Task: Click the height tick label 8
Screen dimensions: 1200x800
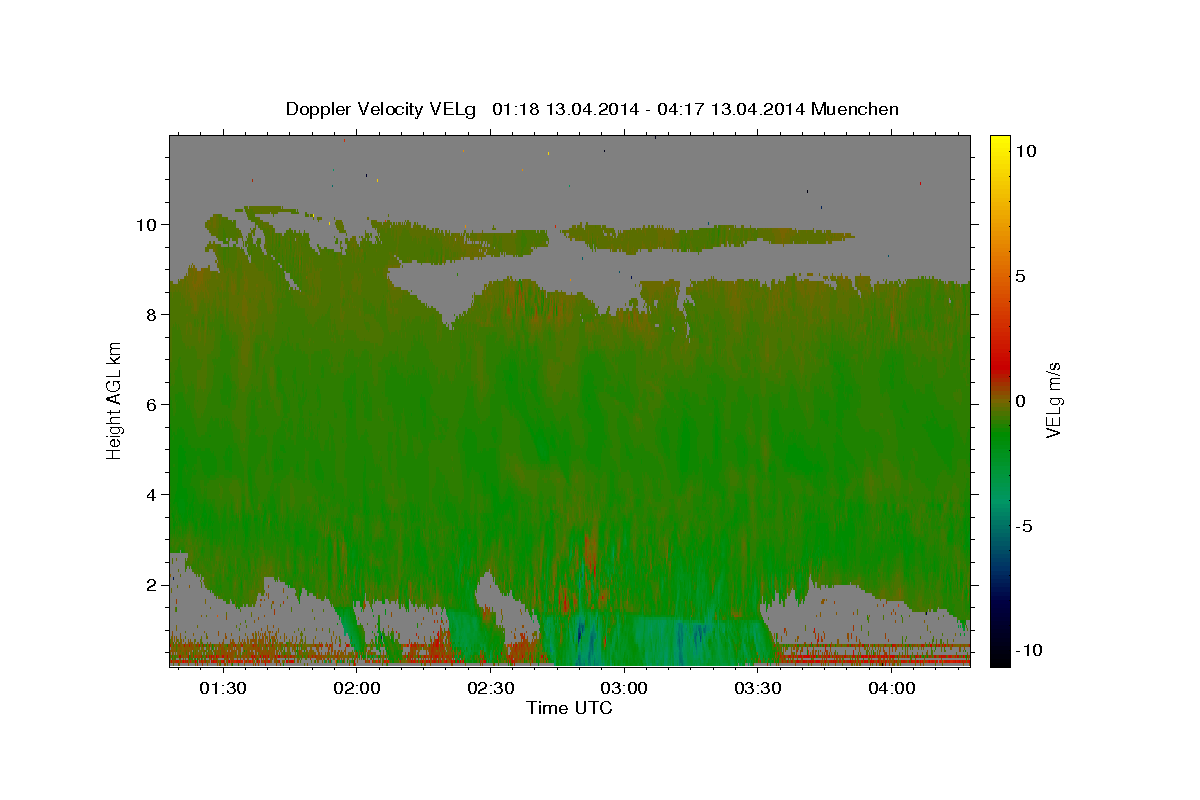Action: [153, 314]
